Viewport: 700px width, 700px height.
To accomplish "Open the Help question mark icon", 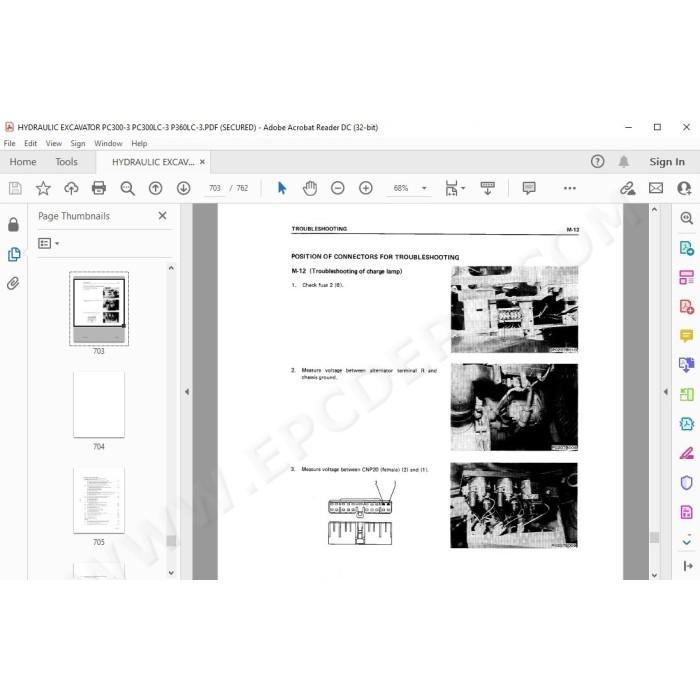I will [597, 162].
